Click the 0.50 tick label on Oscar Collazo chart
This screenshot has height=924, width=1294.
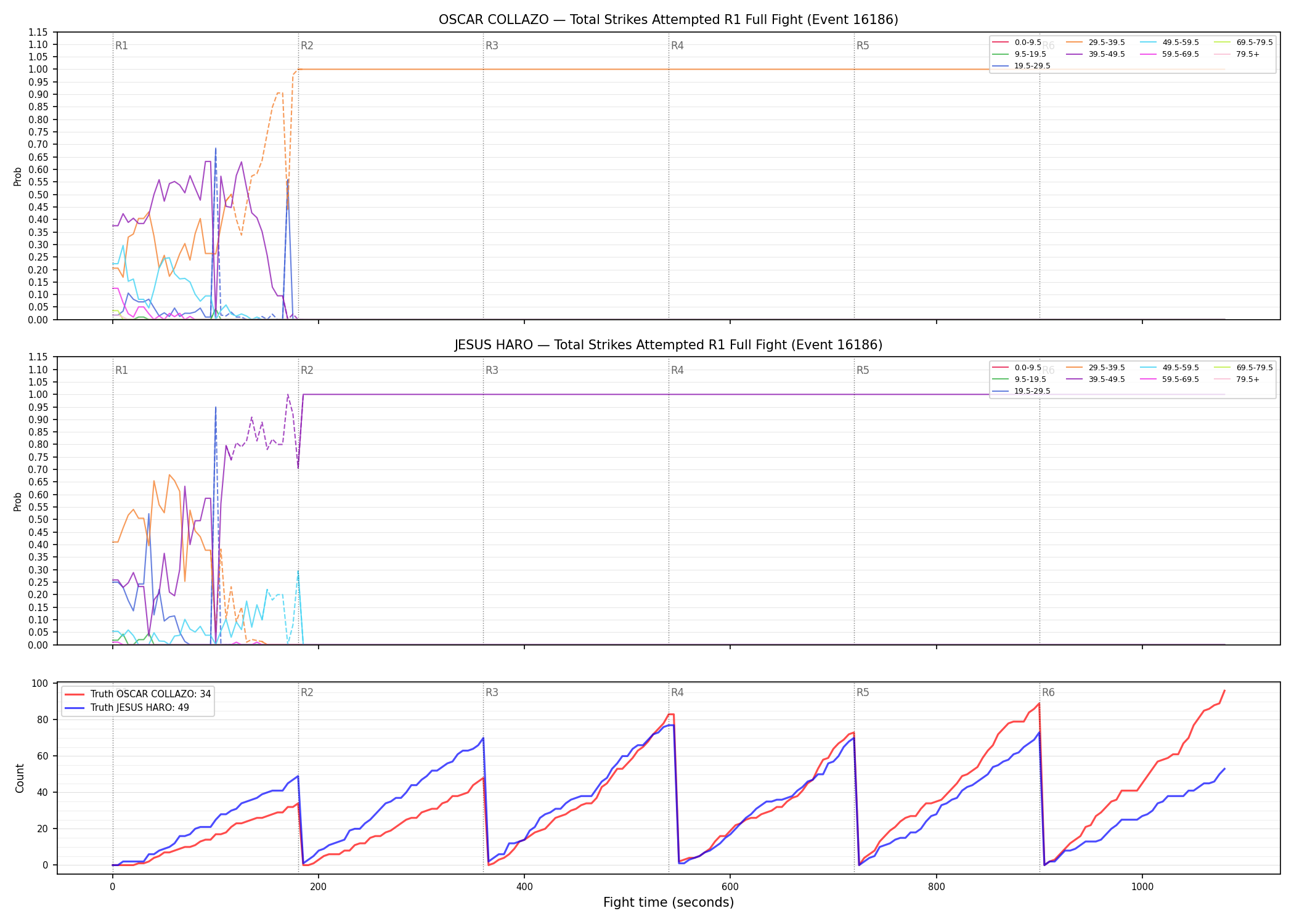pyautogui.click(x=39, y=195)
